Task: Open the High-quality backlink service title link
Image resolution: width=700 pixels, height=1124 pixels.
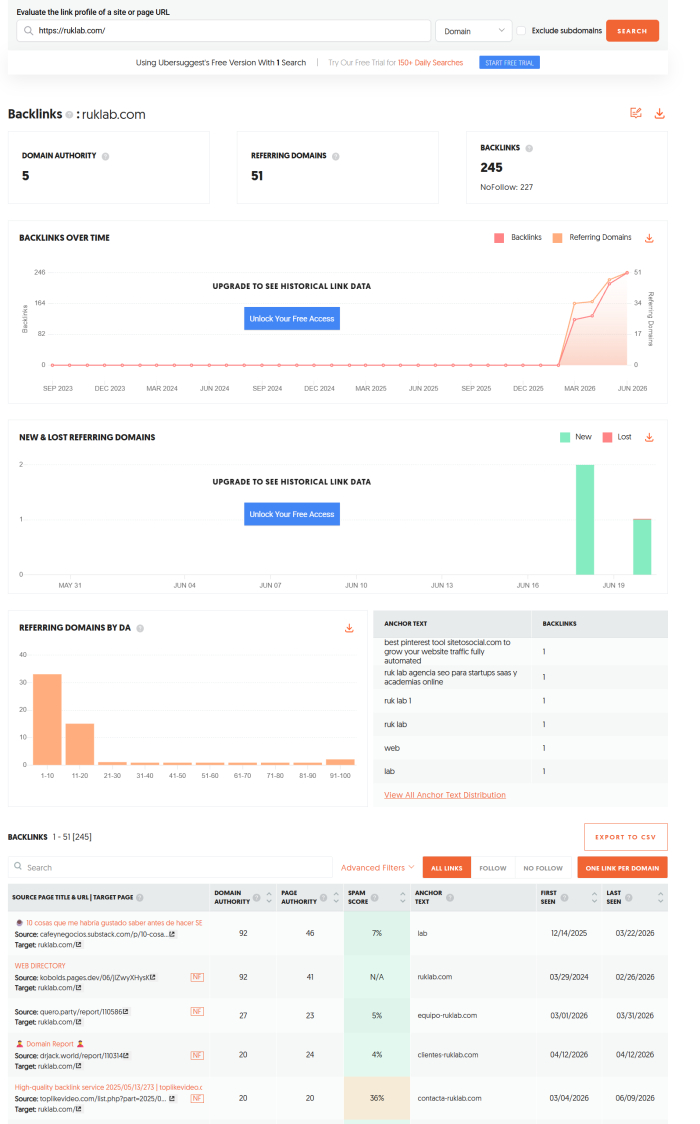Action: tap(108, 1087)
